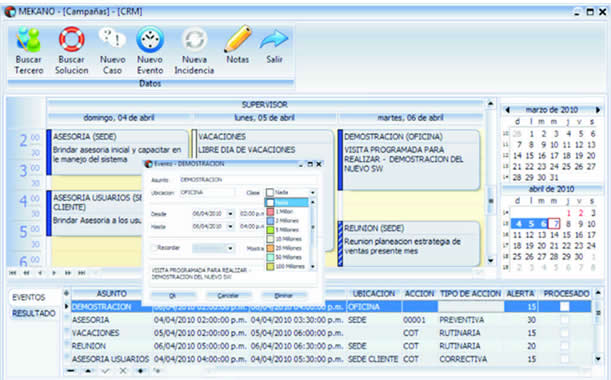
Task: Click Cancelar in the Evento dialog
Action: [x=228, y=296]
